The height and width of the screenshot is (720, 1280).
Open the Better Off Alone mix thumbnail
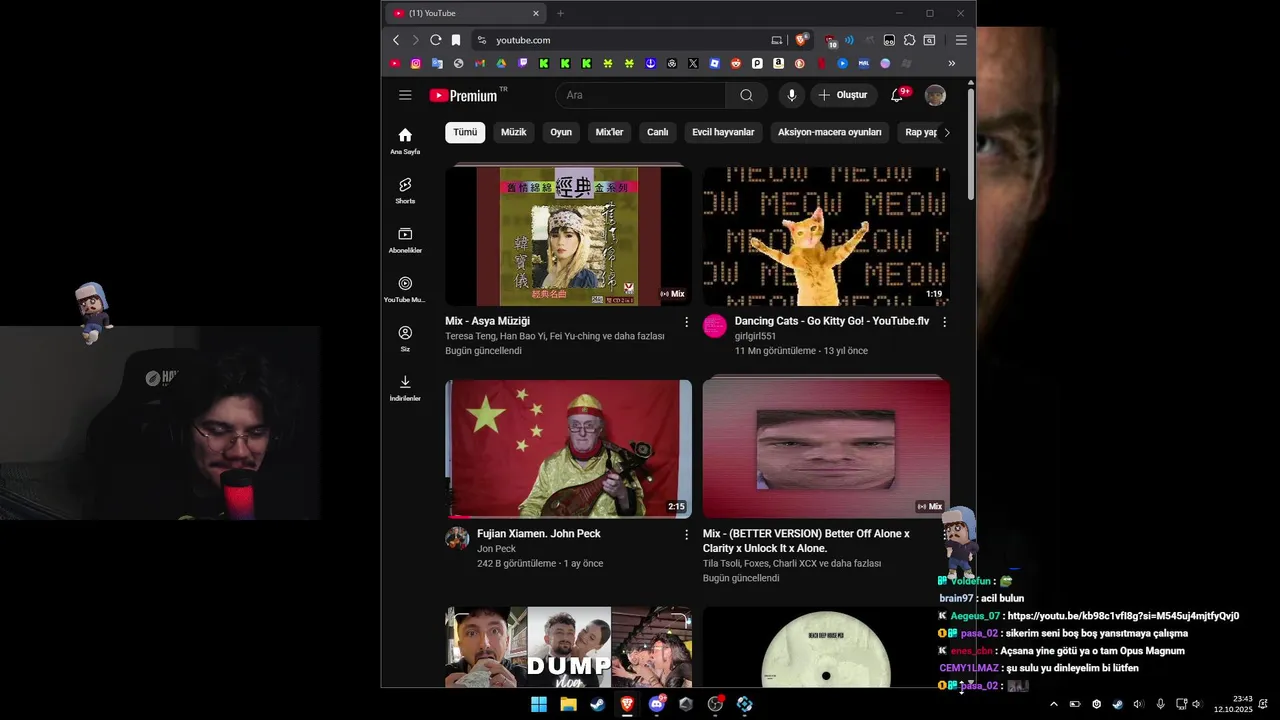pyautogui.click(x=826, y=449)
